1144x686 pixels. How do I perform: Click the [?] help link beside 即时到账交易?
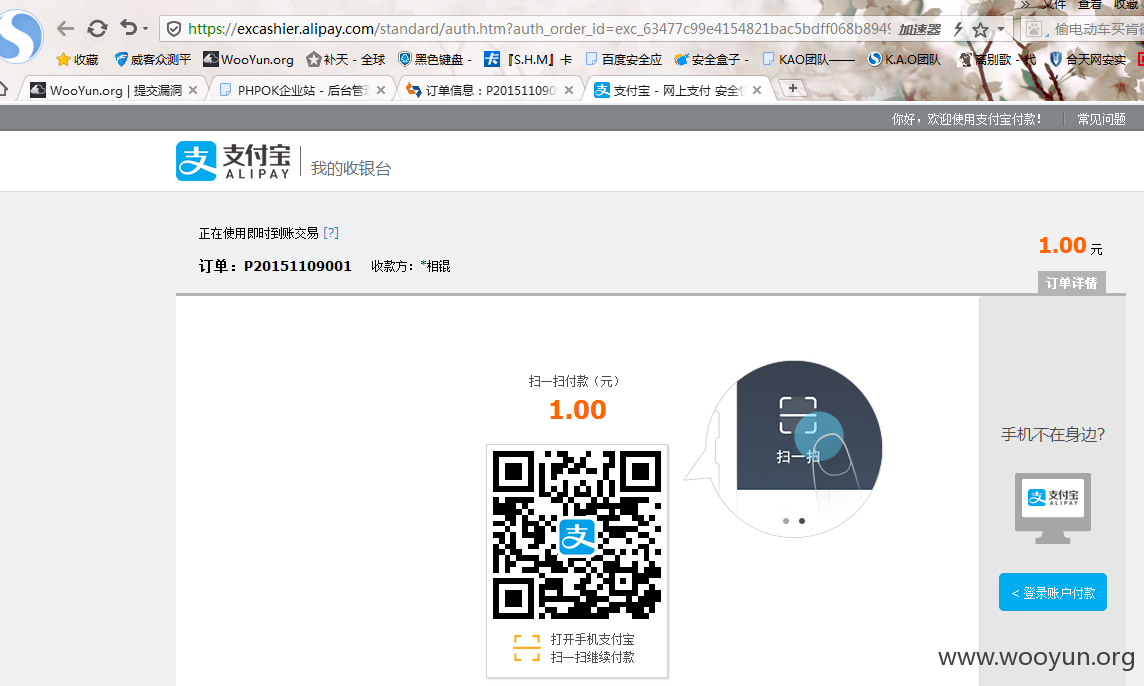coord(331,233)
